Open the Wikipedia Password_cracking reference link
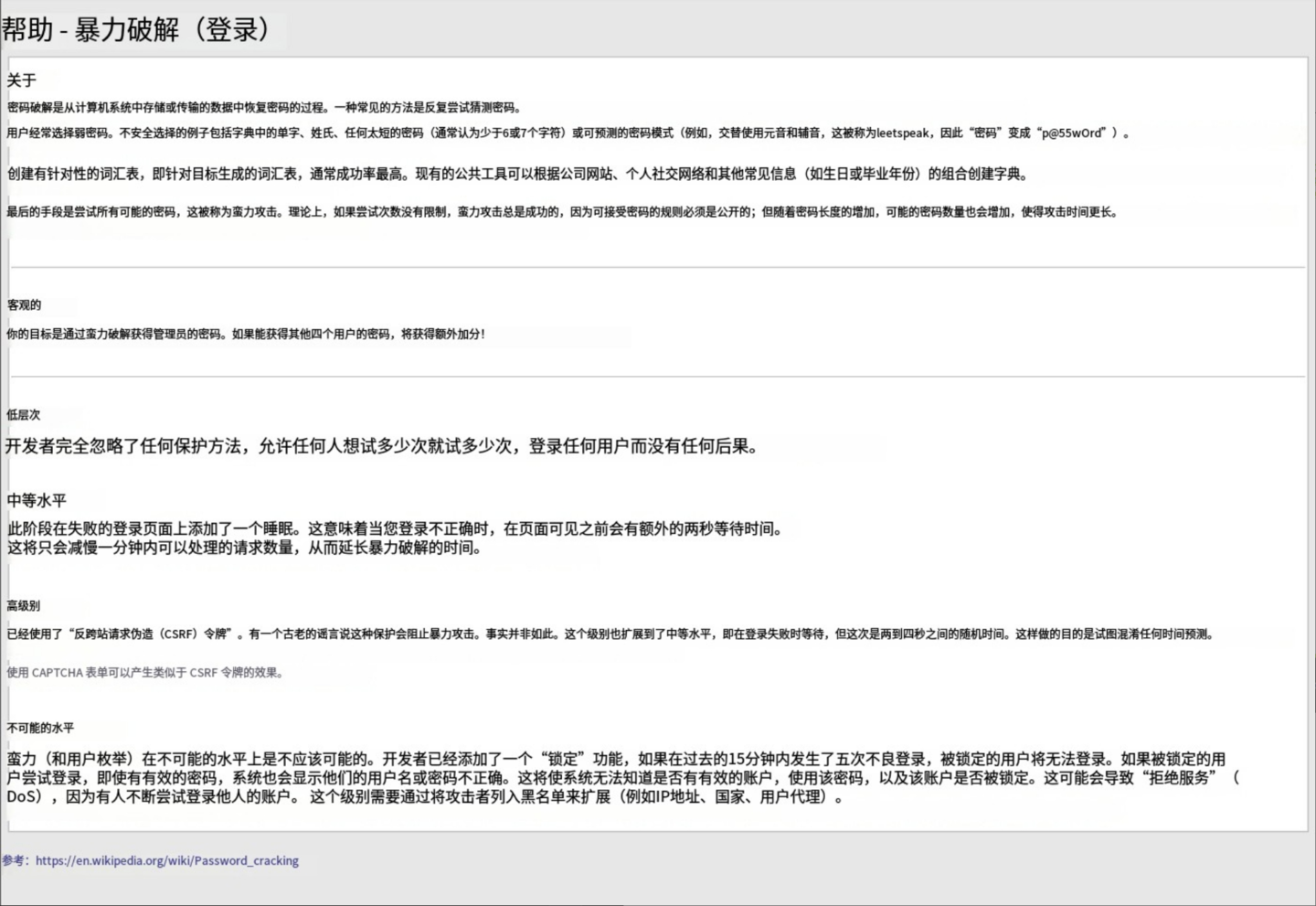Viewport: 1316px width, 906px height. pos(166,860)
